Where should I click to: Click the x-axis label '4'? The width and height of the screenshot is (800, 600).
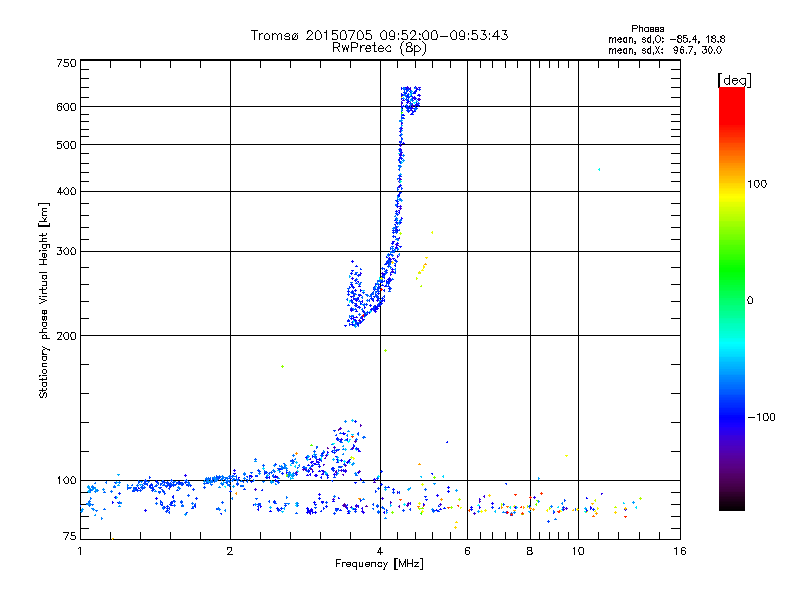tap(380, 551)
